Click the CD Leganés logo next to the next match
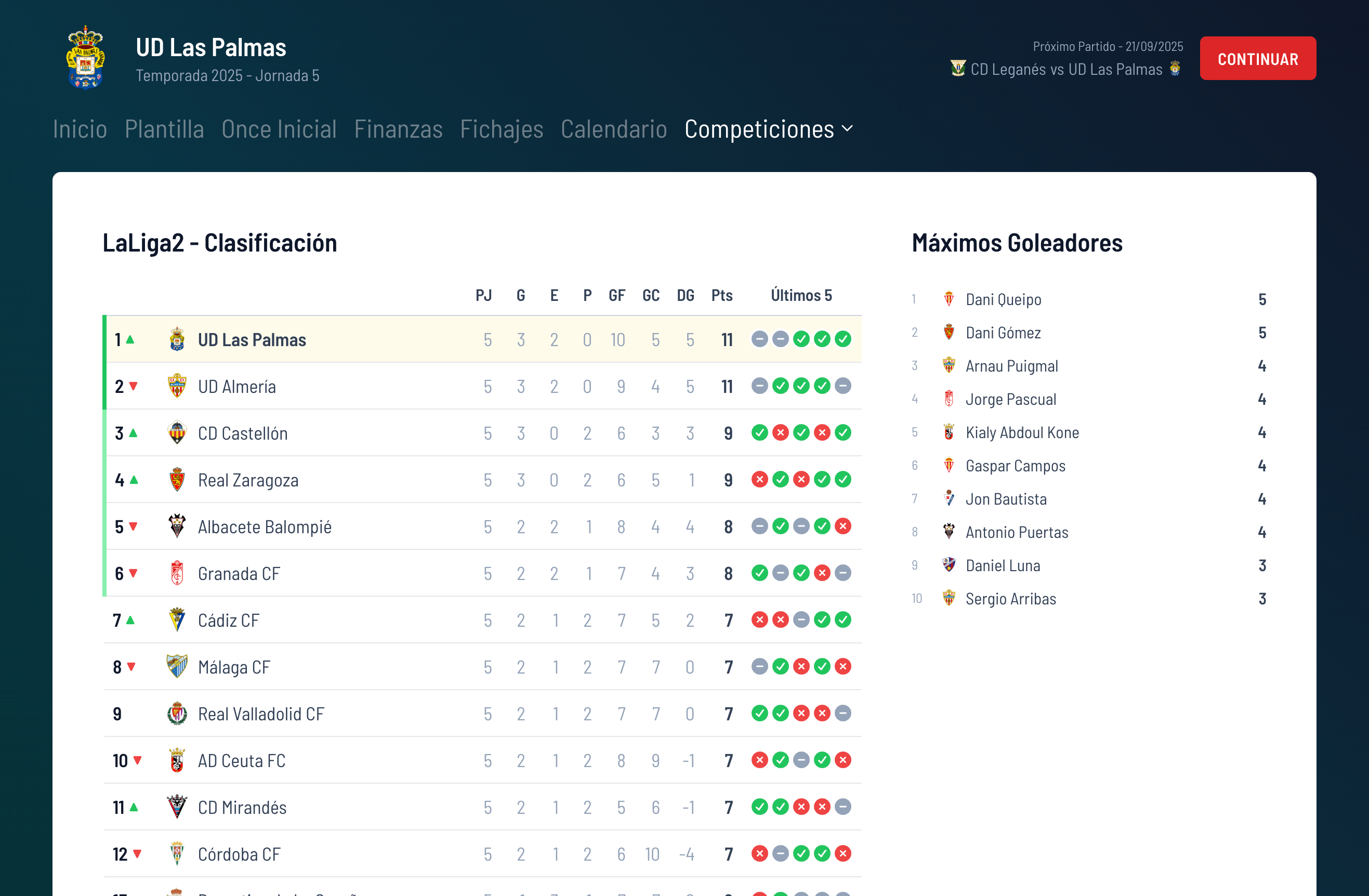The image size is (1369, 896). coord(958,69)
